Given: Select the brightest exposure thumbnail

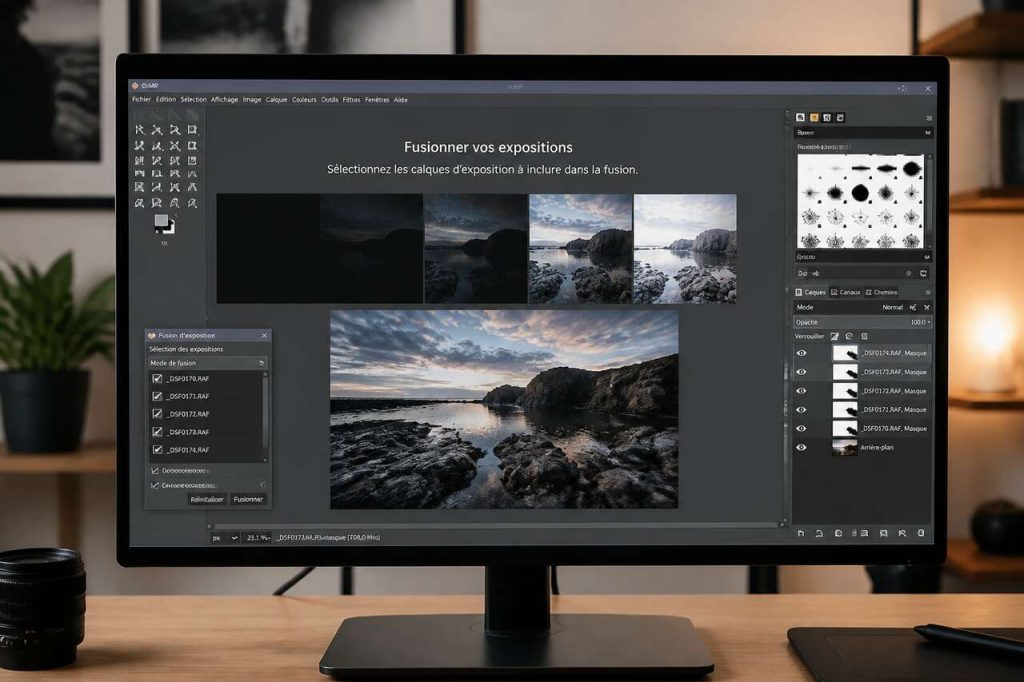Looking at the screenshot, I should coord(685,248).
